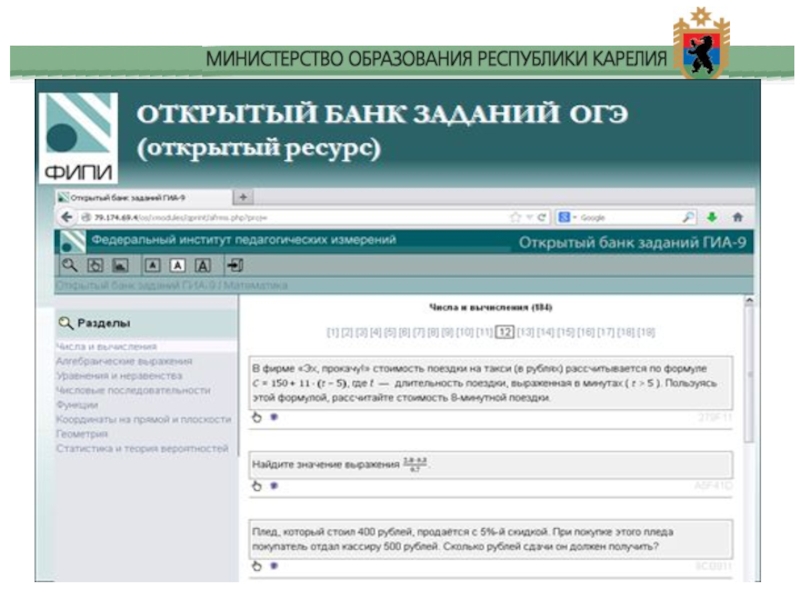Click the Karelia coat of arms emblem
This screenshot has height=600, width=800.
(702, 43)
